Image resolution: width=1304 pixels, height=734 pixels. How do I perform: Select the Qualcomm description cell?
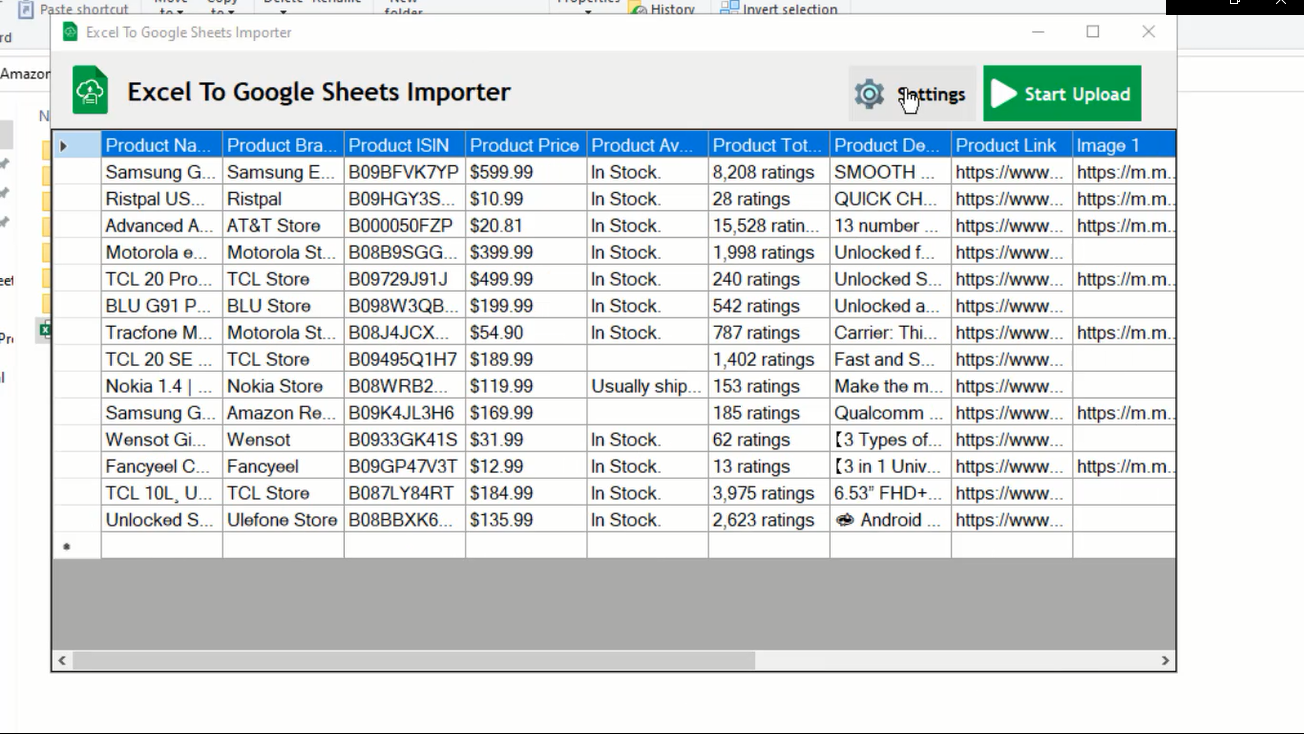890,413
